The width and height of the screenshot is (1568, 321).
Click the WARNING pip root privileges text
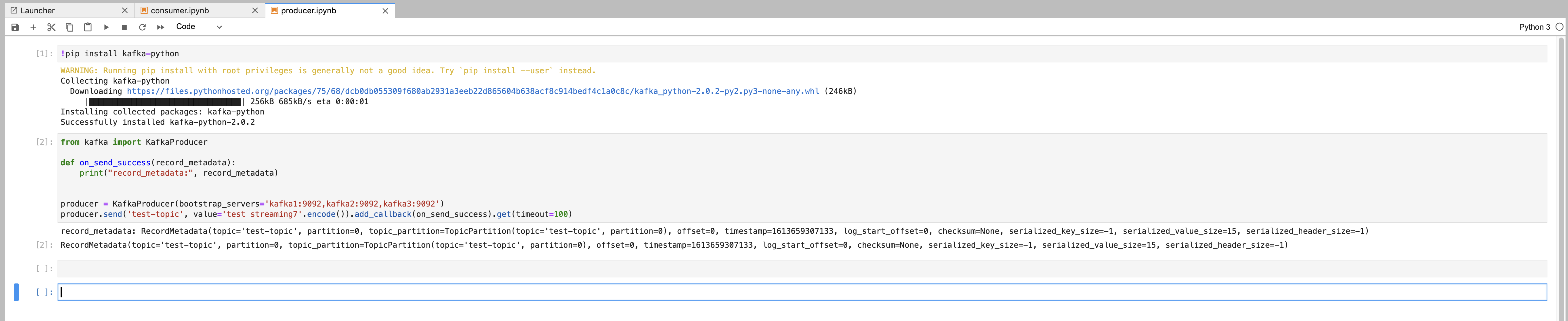point(327,71)
